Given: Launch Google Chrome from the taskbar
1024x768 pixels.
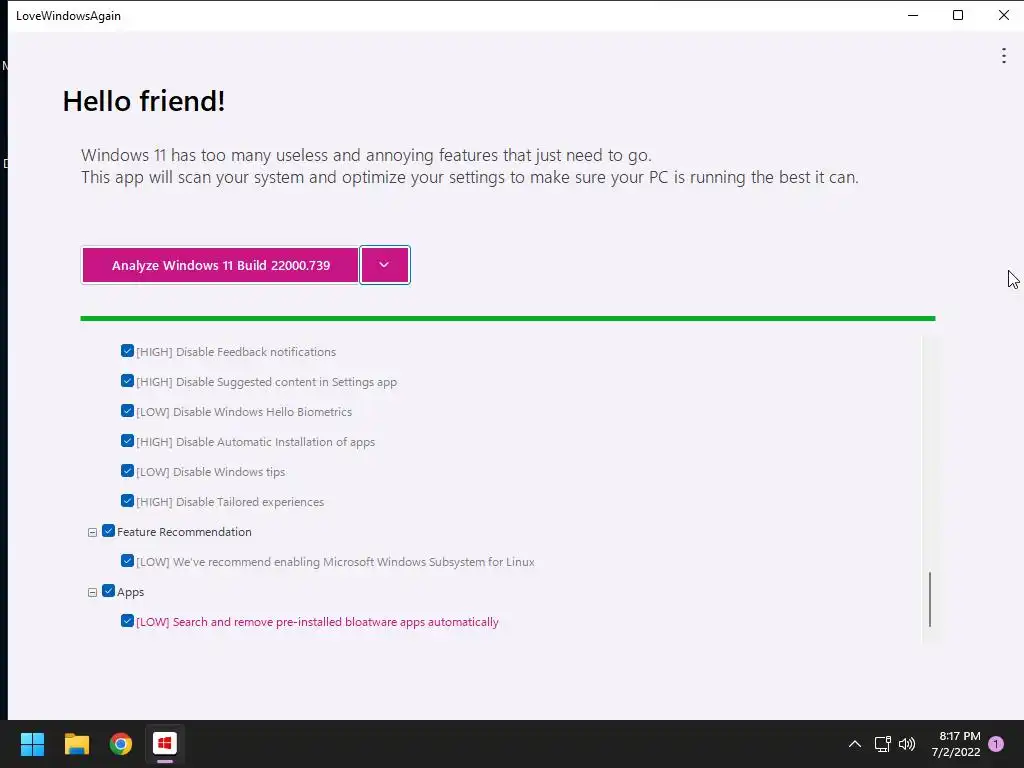Looking at the screenshot, I should 121,744.
